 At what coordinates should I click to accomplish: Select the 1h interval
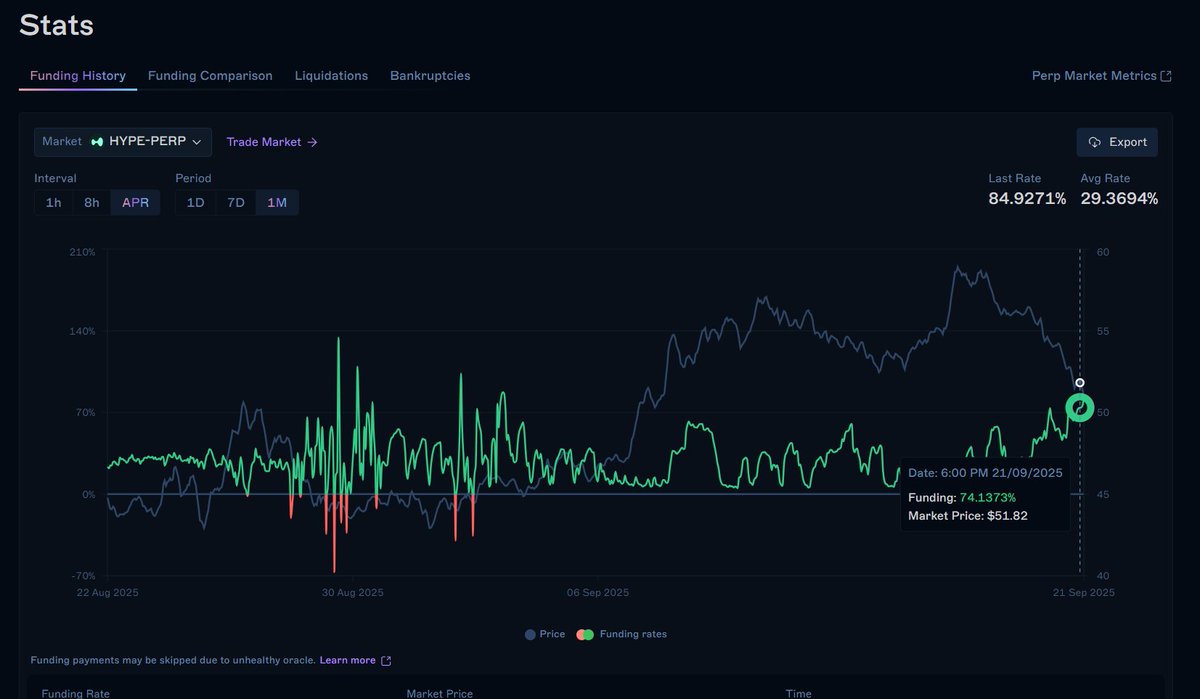point(53,202)
